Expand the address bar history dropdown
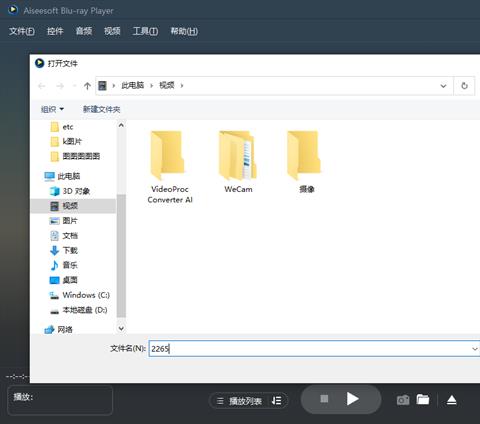Image resolution: width=480 pixels, height=424 pixels. click(x=443, y=86)
